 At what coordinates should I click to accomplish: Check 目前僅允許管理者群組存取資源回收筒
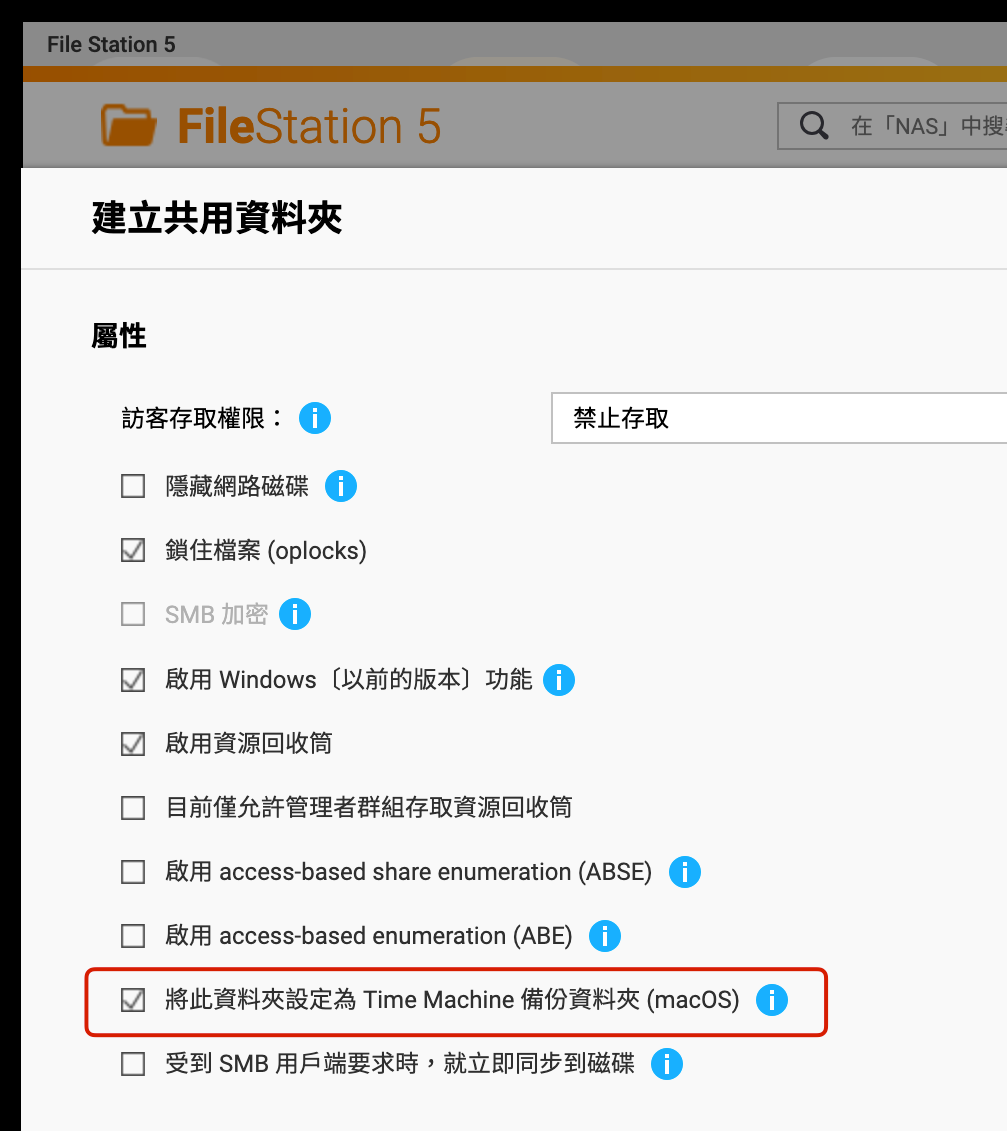[133, 808]
